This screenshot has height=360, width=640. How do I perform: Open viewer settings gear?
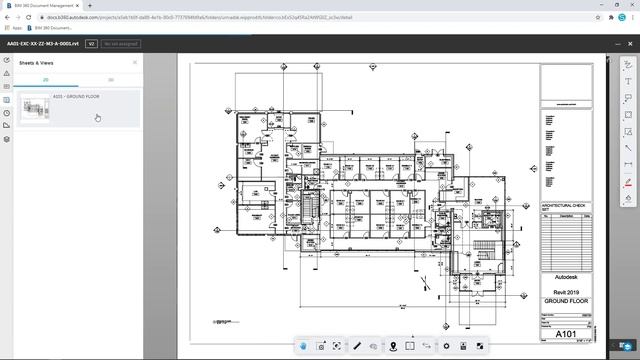click(447, 346)
